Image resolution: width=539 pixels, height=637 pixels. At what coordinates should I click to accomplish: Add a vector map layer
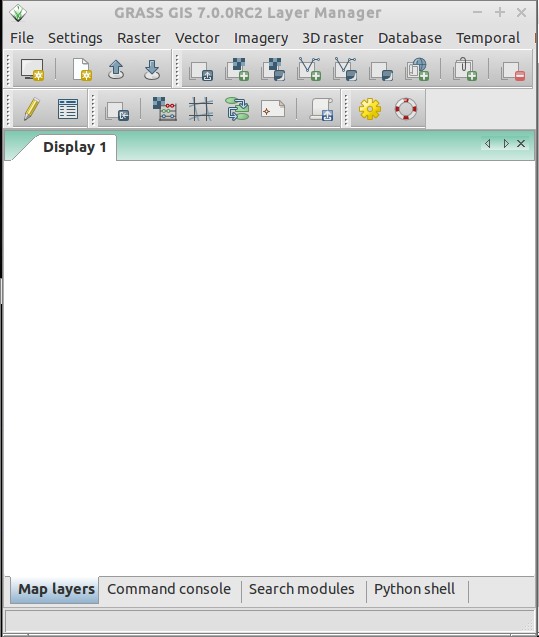[309, 69]
